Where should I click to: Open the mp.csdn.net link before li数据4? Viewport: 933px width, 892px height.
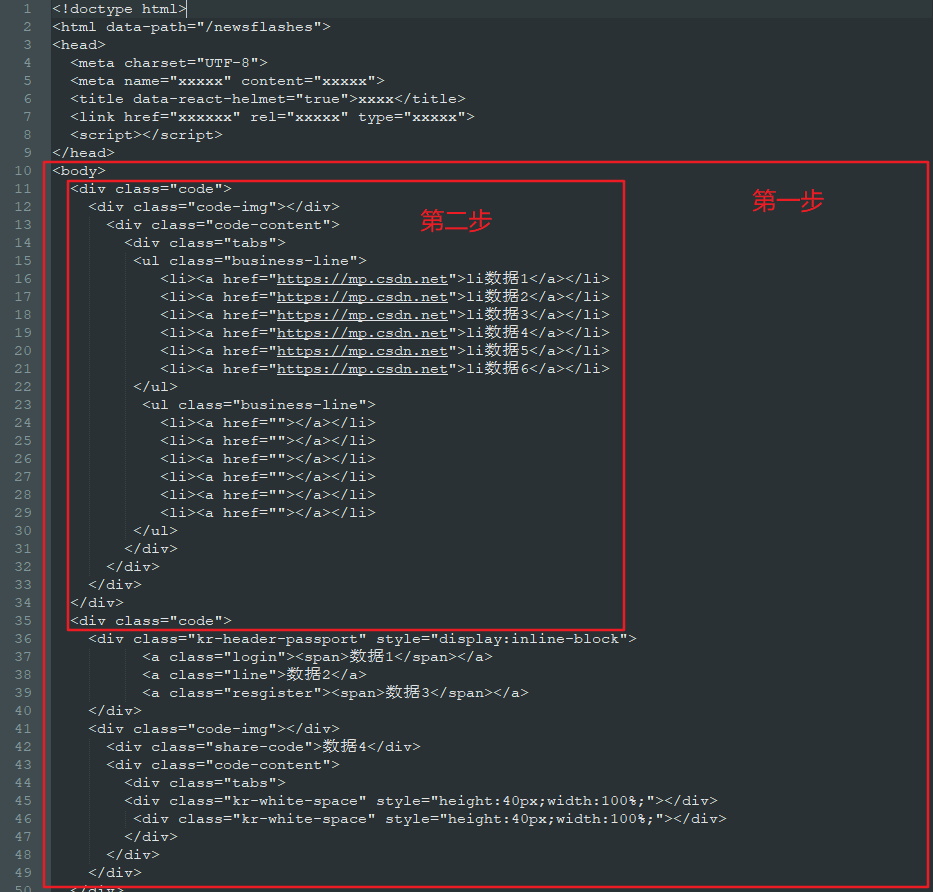tap(362, 333)
